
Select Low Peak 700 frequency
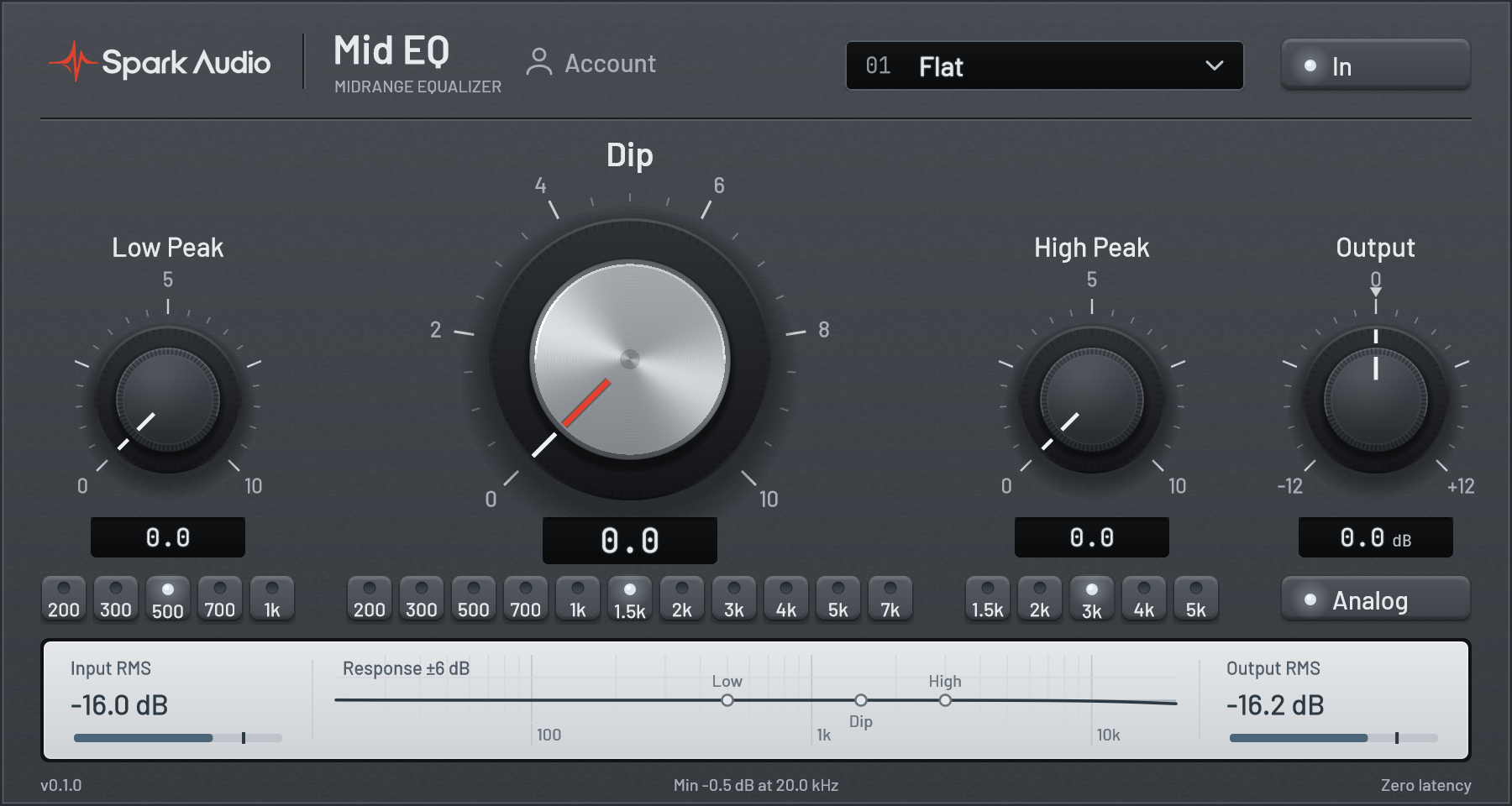coord(220,599)
